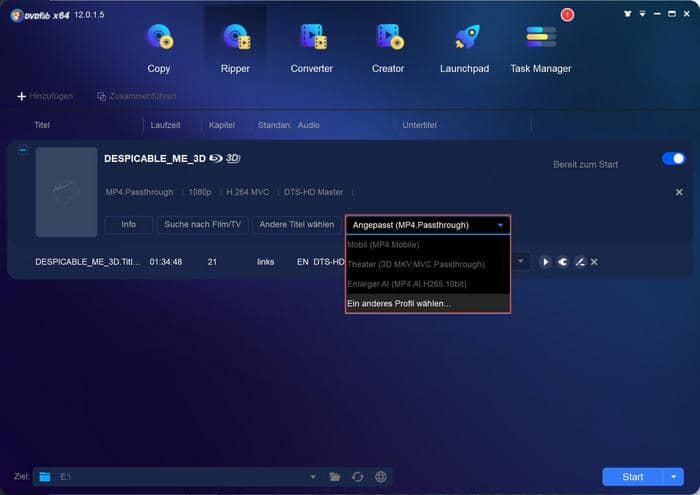The width and height of the screenshot is (700, 495).
Task: Click the refresh icon in the bottom bar
Action: tap(358, 477)
